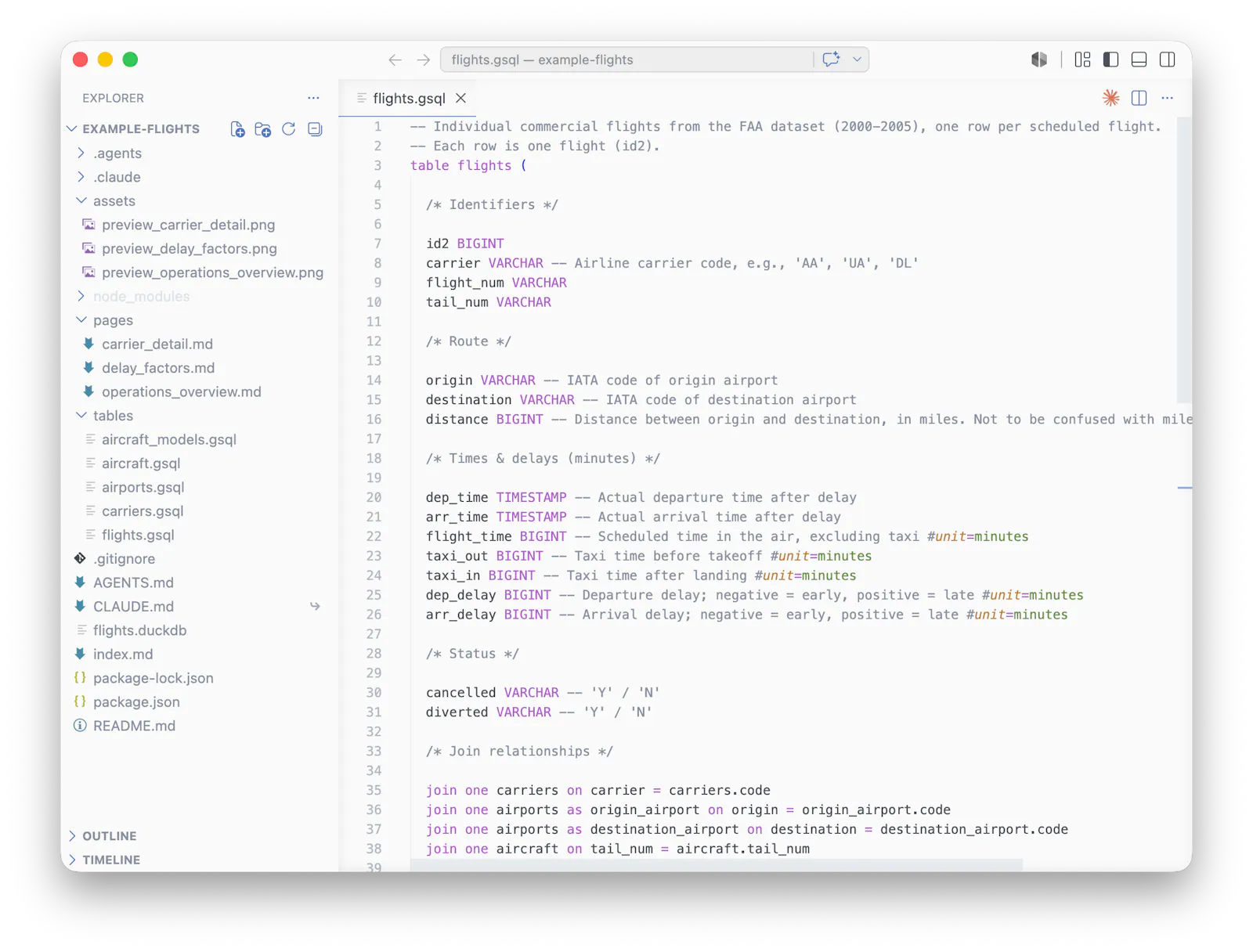
Task: Open carriers.gsql file
Action: pyautogui.click(x=143, y=511)
